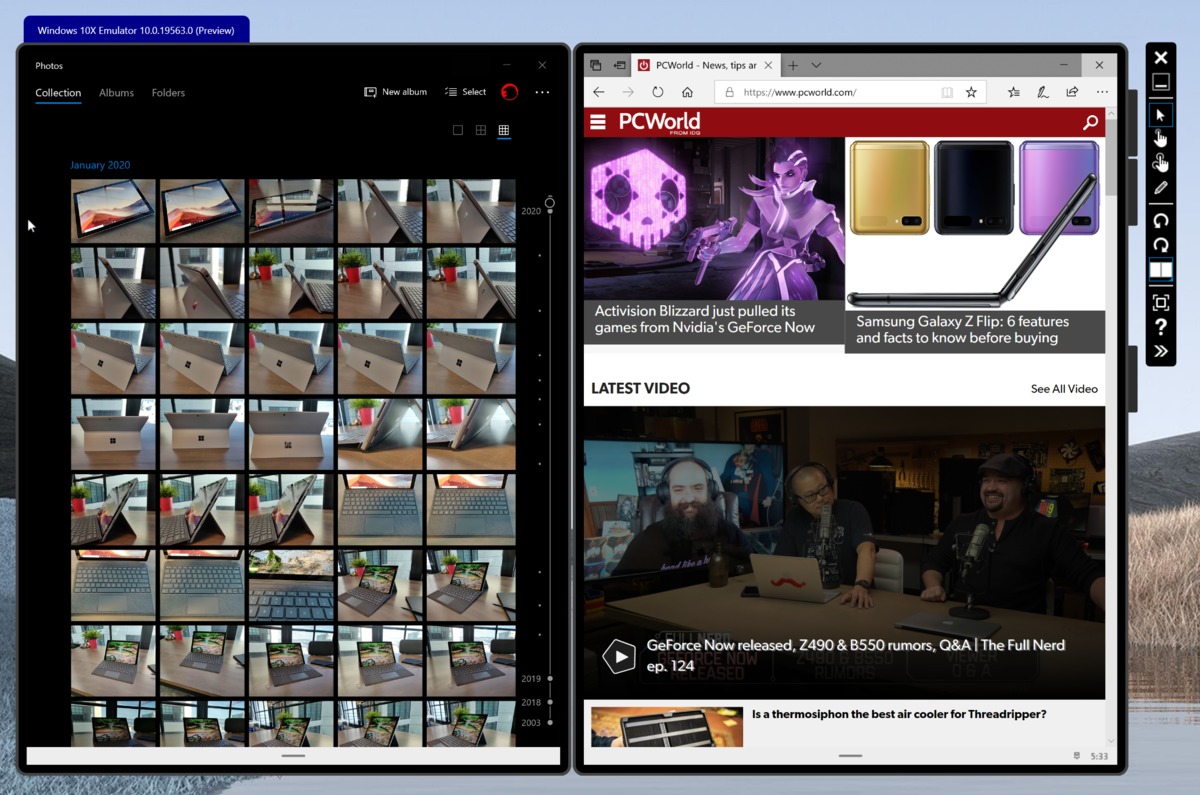The height and width of the screenshot is (795, 1200).
Task: Rotate emulator counter-clockwise
Action: pyautogui.click(x=1160, y=220)
